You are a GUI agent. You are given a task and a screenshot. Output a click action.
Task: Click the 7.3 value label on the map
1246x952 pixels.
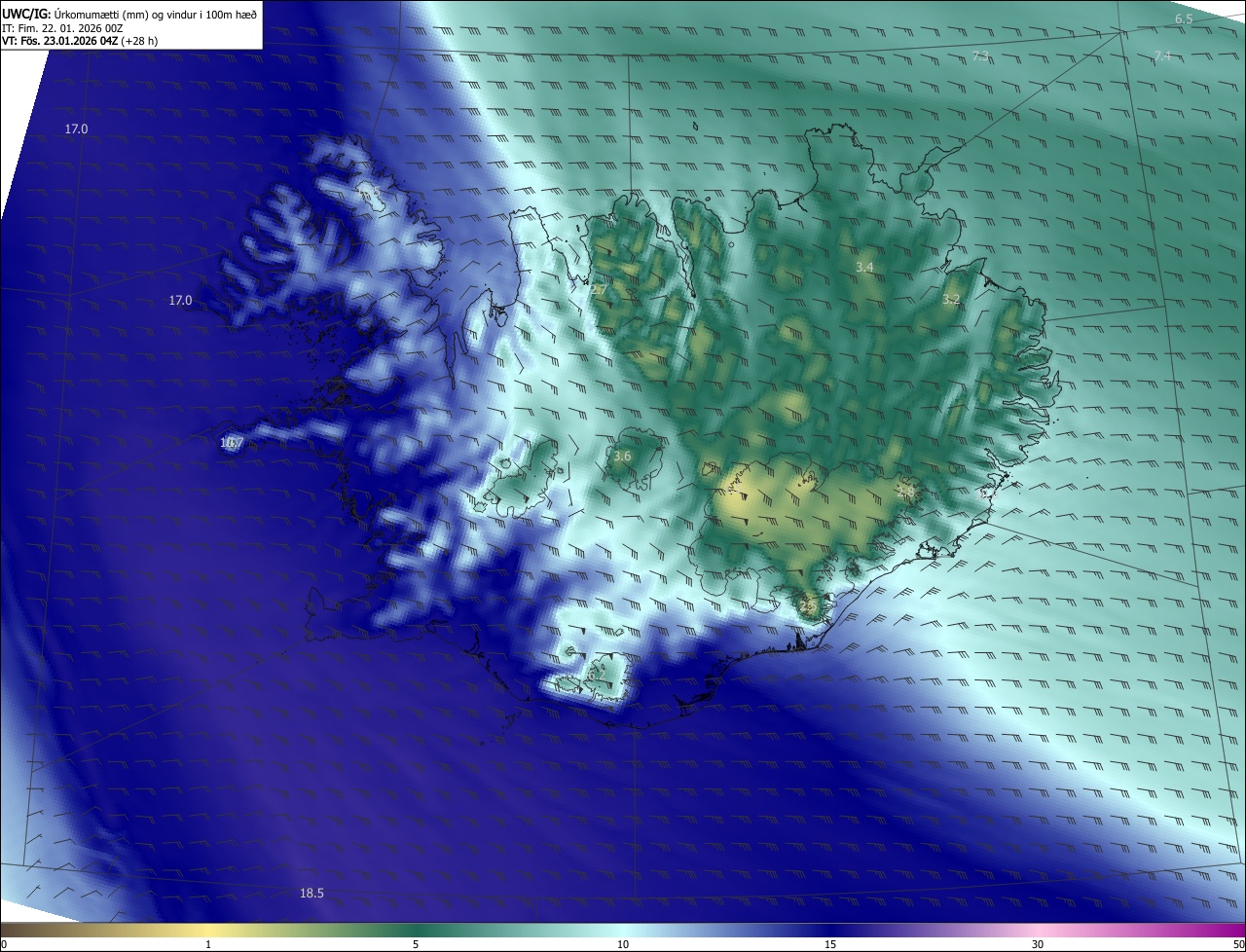click(x=980, y=56)
